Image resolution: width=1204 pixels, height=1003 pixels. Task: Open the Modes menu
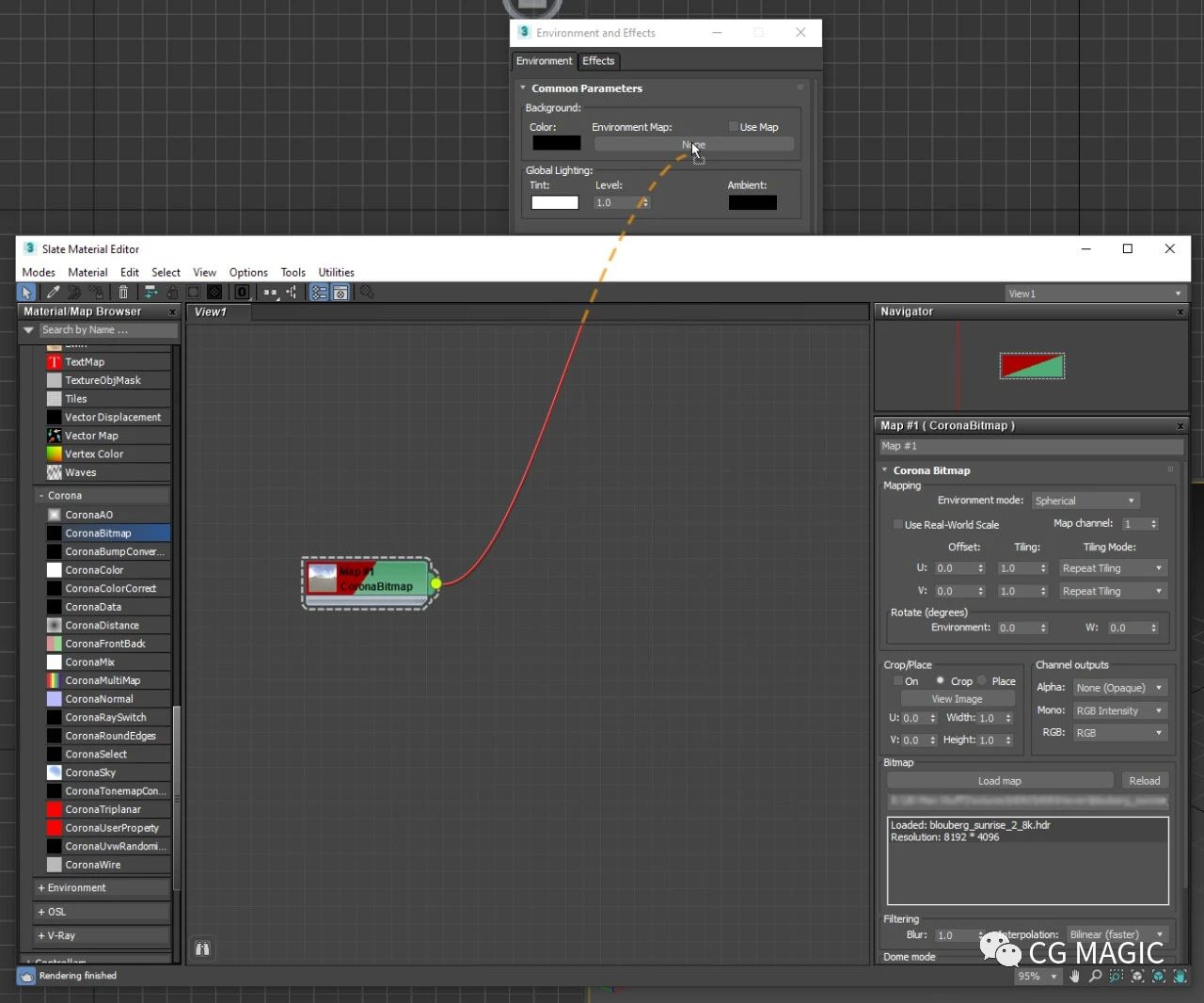[39, 272]
